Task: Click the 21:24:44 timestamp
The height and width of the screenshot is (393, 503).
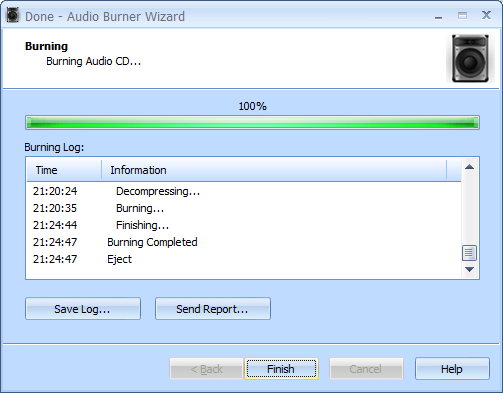Action: click(x=55, y=225)
